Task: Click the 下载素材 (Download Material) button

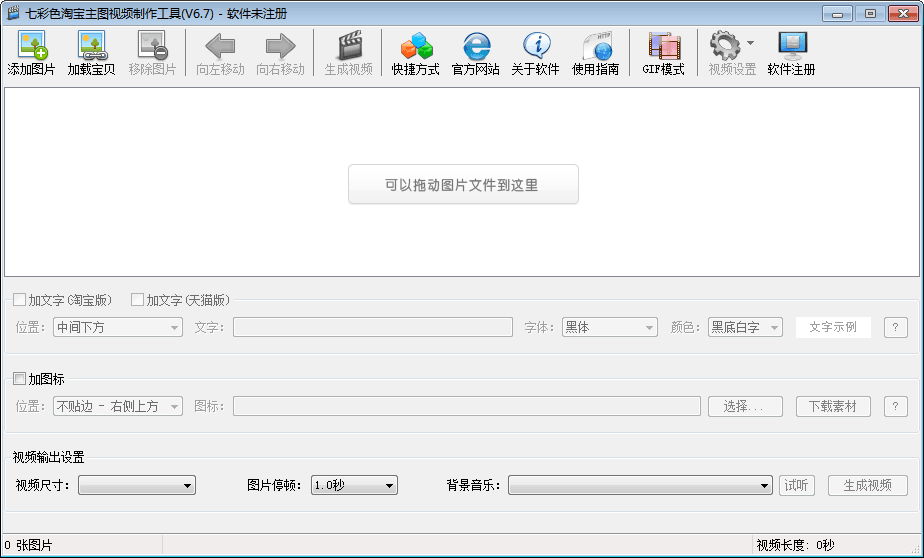Action: 833,407
